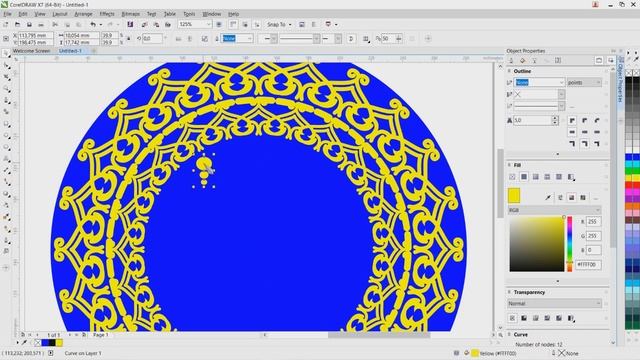Click the Page 1 tab

click(x=100, y=335)
